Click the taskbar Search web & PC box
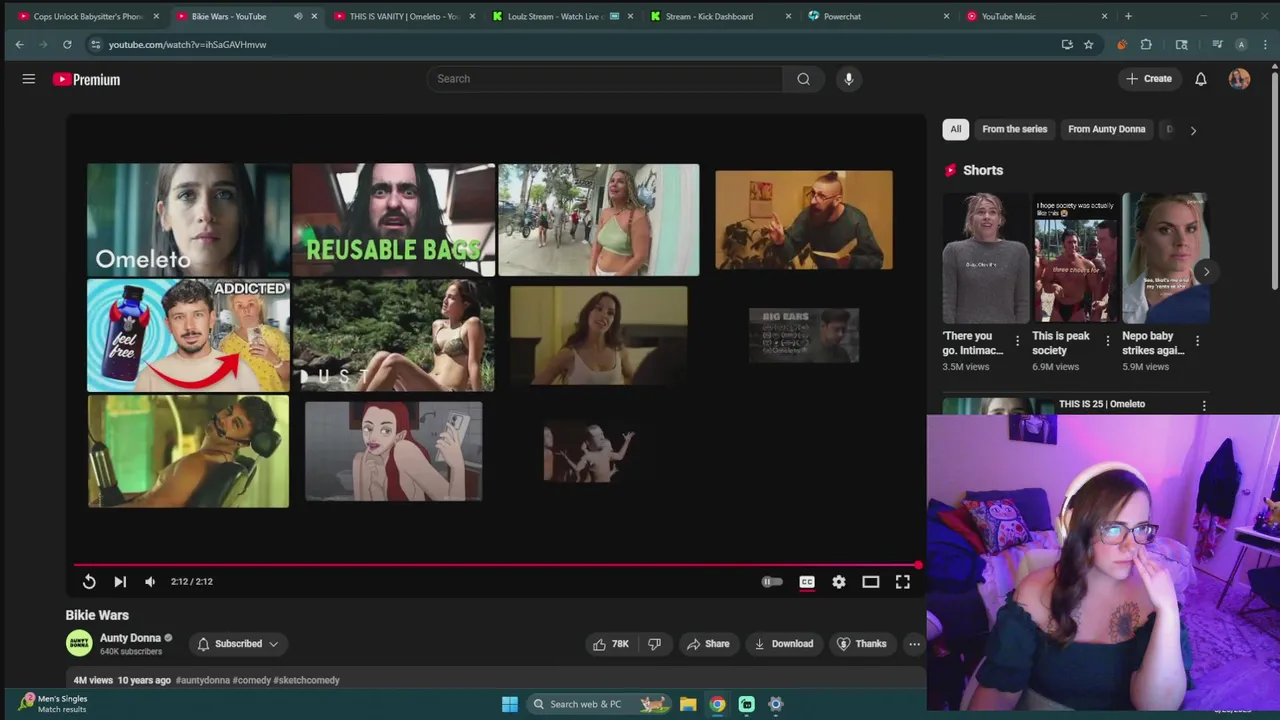This screenshot has width=1280, height=720. [x=600, y=704]
